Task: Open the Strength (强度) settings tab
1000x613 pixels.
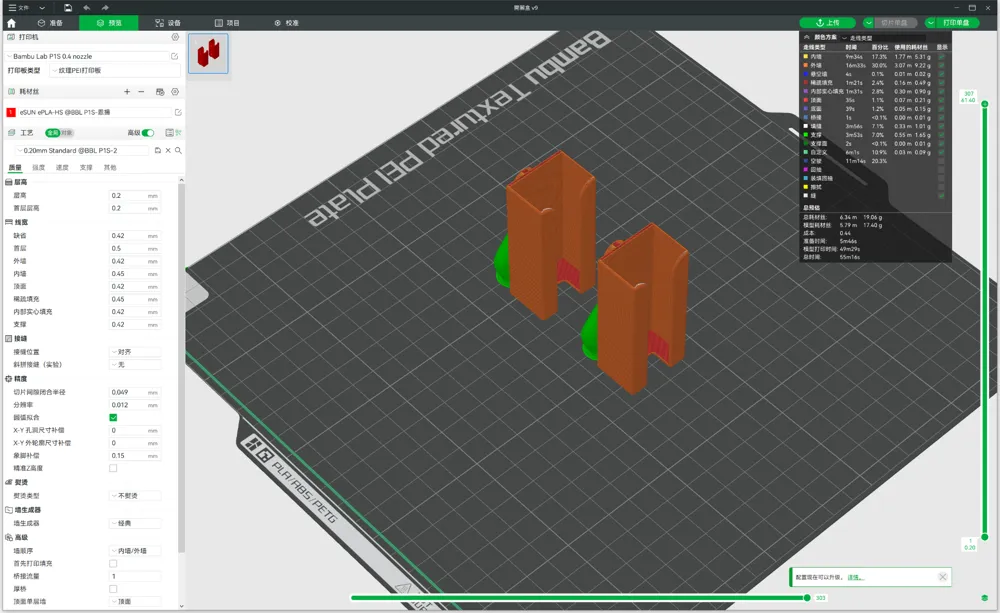Action: click(x=39, y=168)
